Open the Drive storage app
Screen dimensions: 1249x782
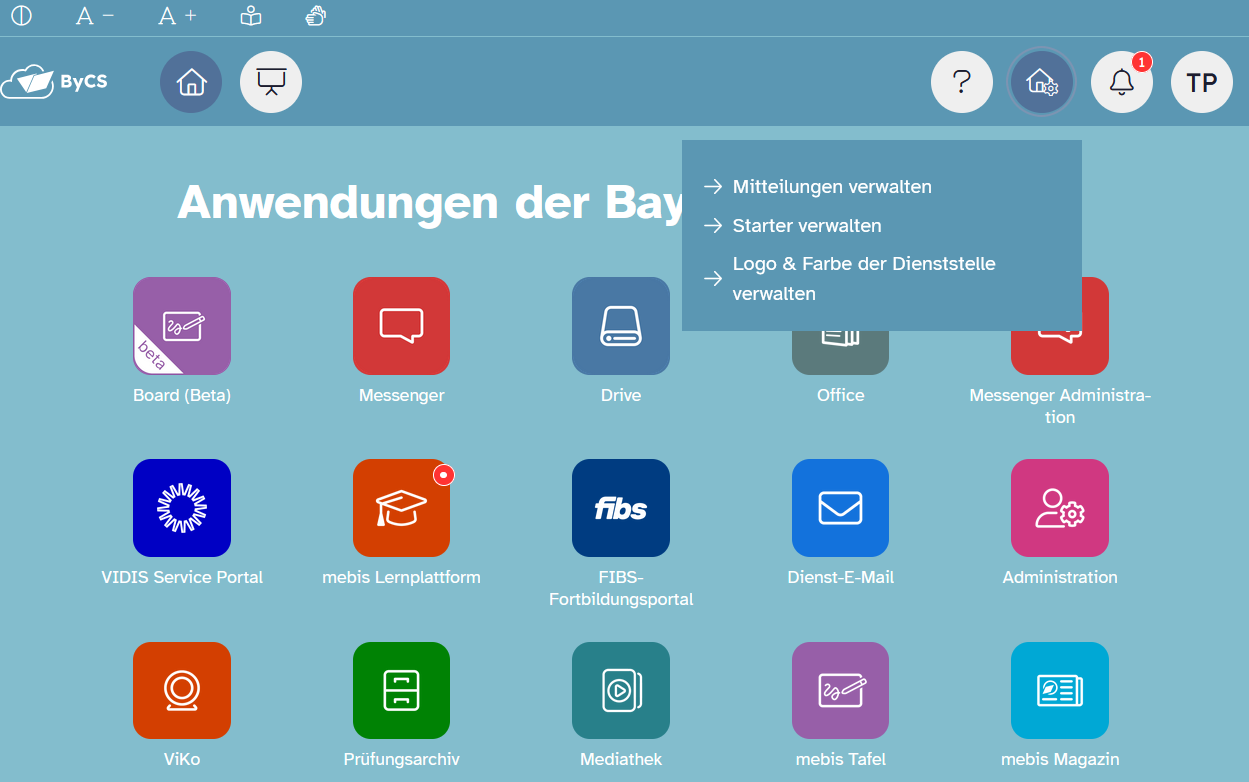(x=621, y=326)
